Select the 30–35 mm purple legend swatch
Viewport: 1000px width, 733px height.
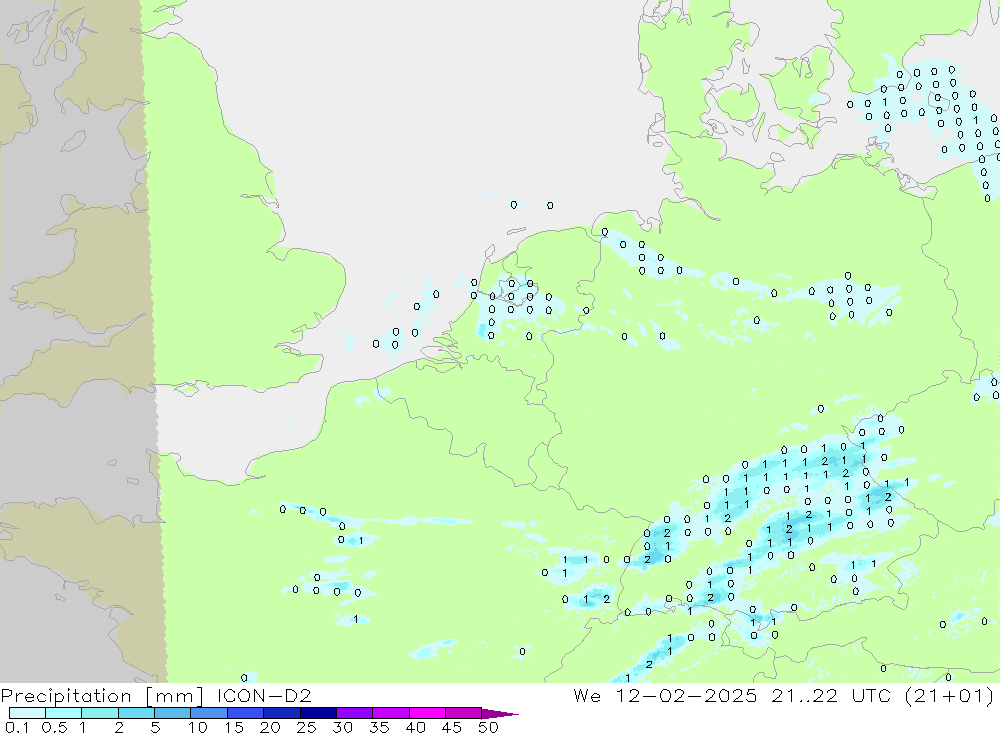point(354,713)
